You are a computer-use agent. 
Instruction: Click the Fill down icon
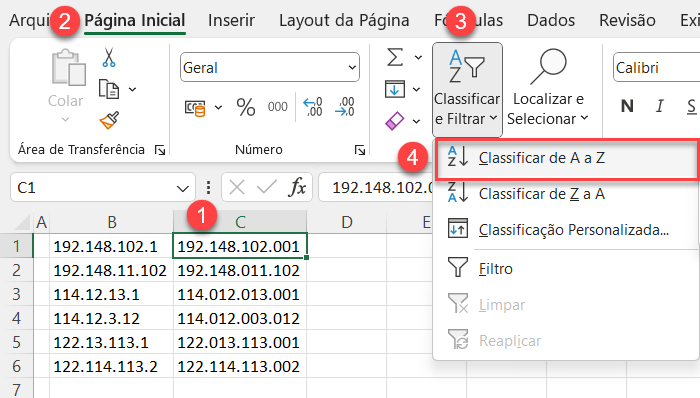(395, 89)
